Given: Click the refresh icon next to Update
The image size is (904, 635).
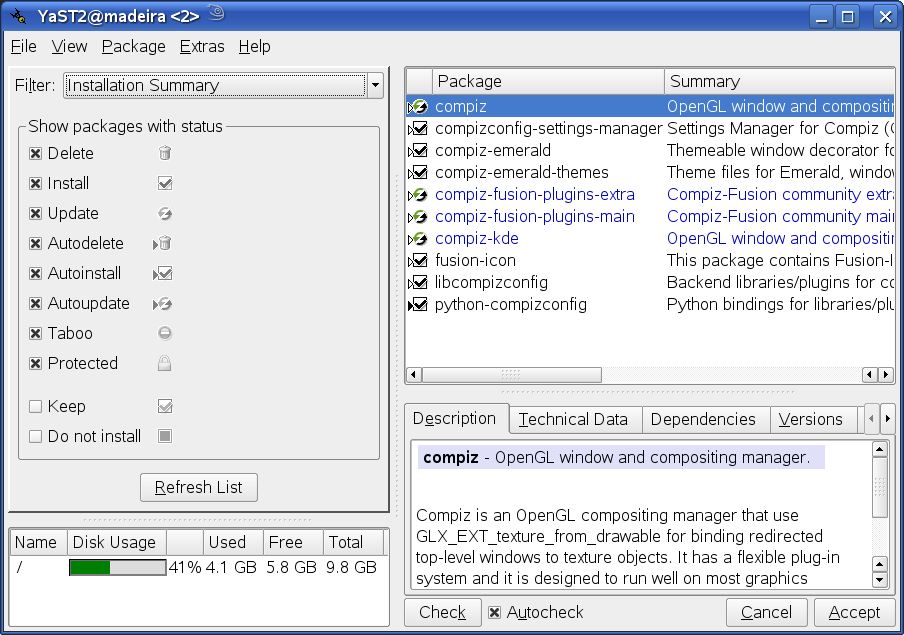Looking at the screenshot, I should click(165, 213).
